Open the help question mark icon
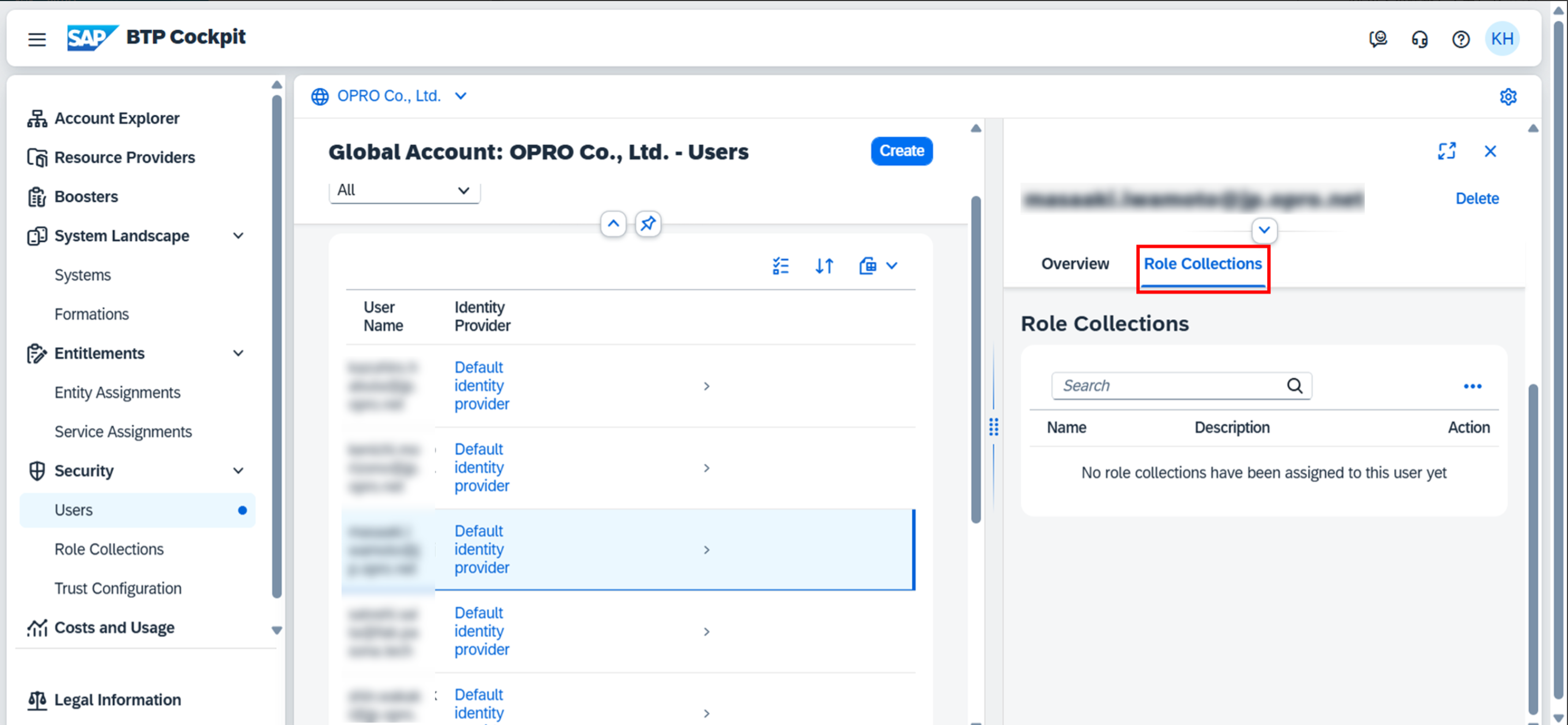 (1460, 40)
